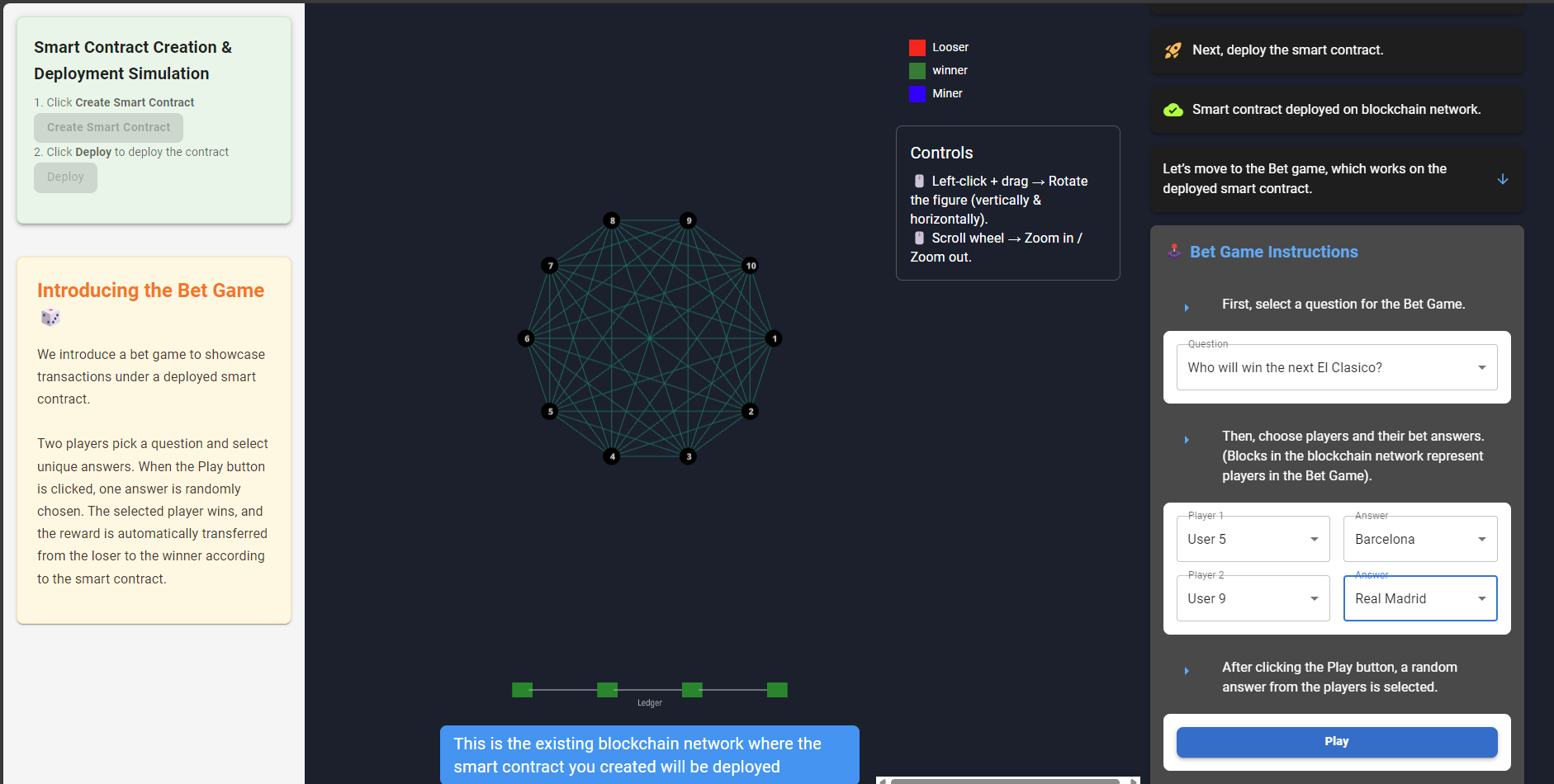Click the horizontal scrollbar below the canvas
Viewport: 1554px width, 784px height.
(x=1004, y=780)
